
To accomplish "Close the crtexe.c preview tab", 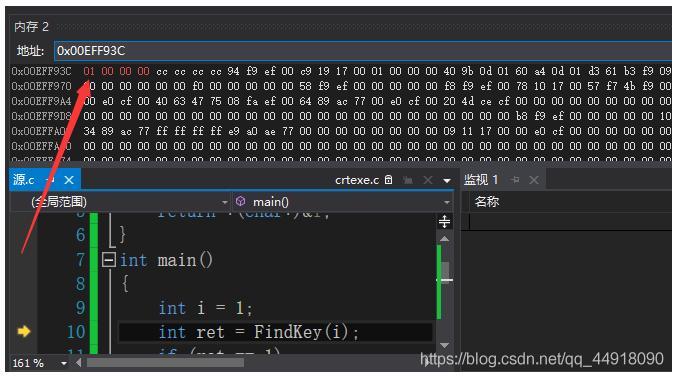I will pos(428,180).
